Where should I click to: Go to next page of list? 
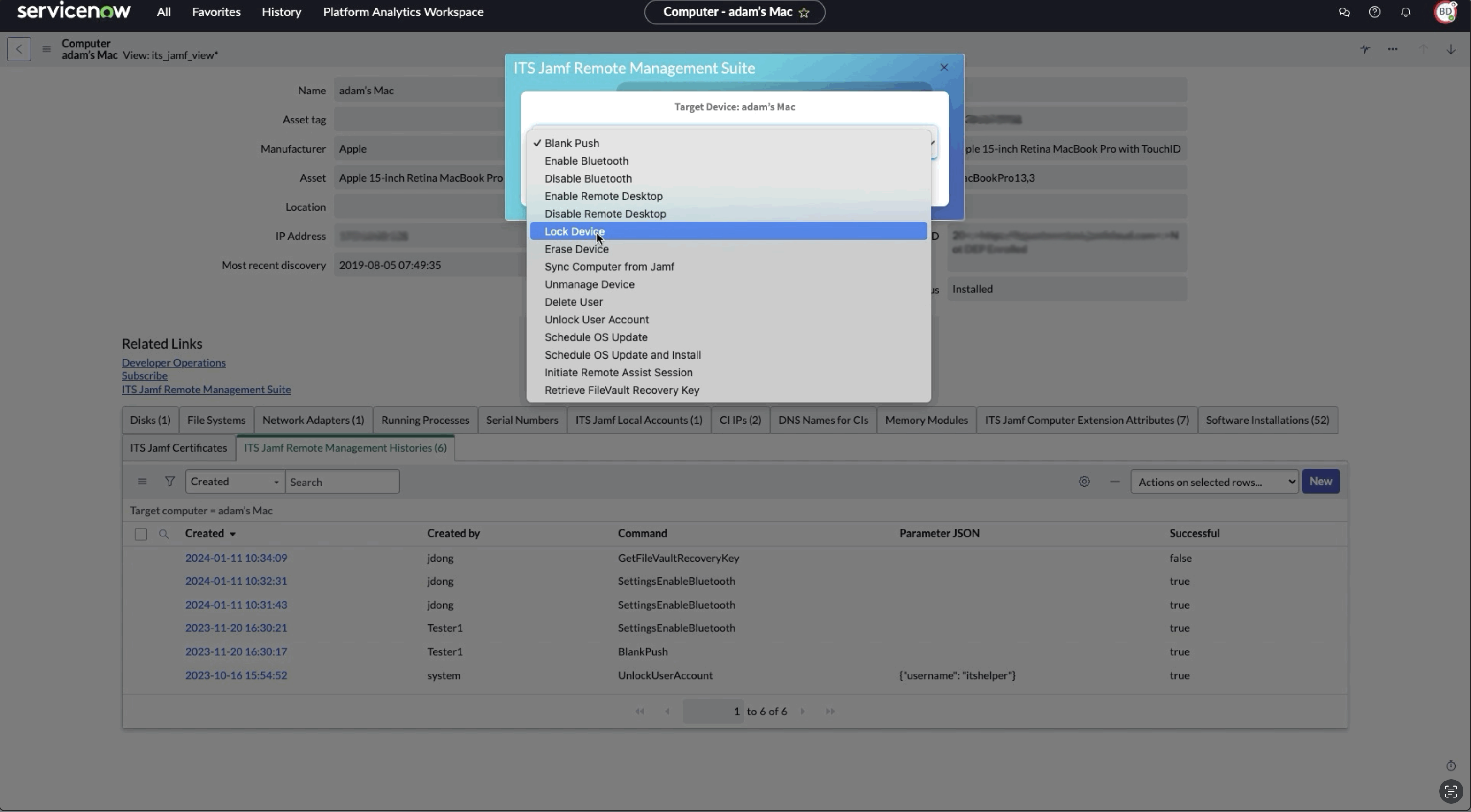803,712
